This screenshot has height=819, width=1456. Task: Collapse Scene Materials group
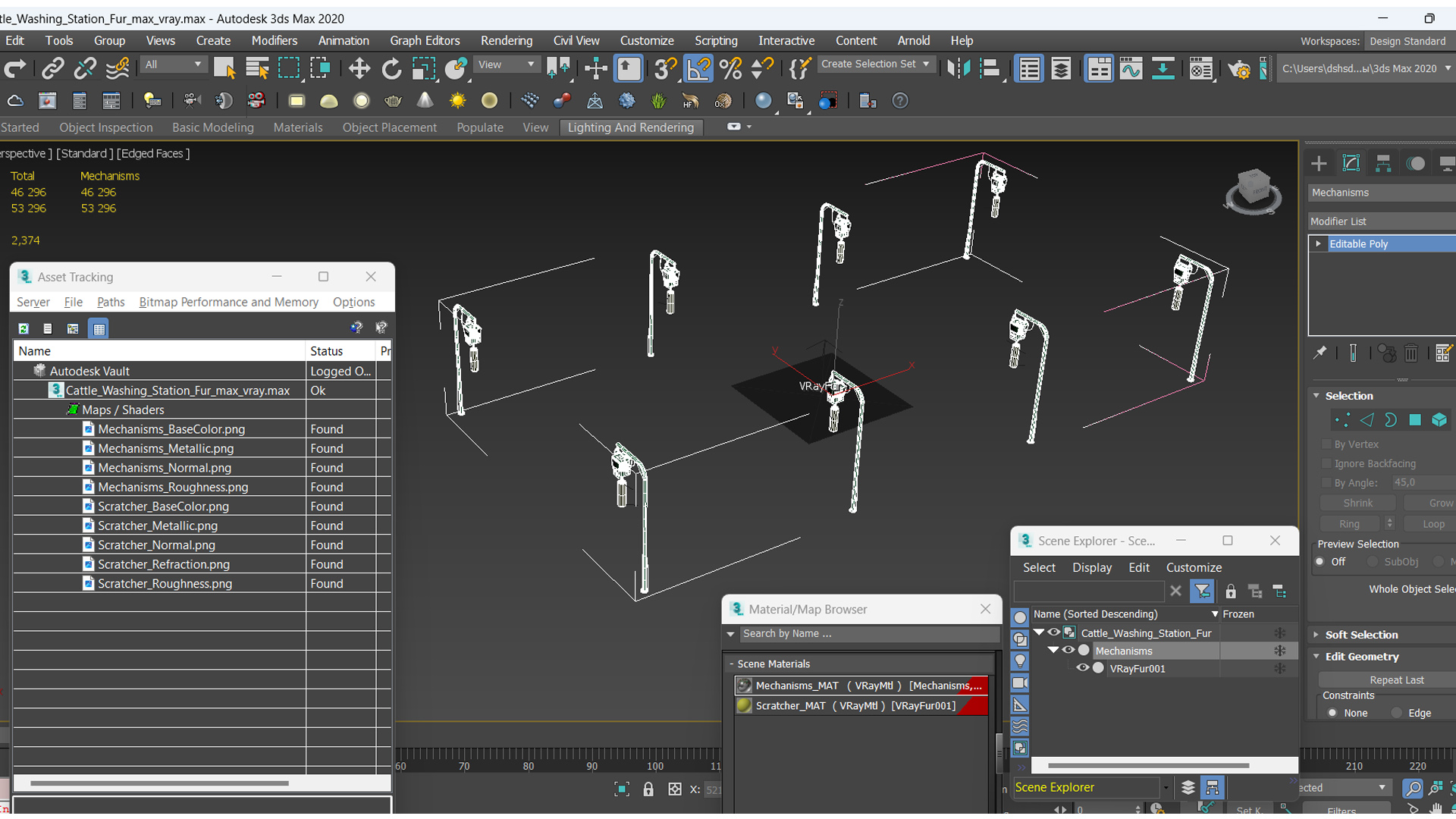pyautogui.click(x=732, y=664)
